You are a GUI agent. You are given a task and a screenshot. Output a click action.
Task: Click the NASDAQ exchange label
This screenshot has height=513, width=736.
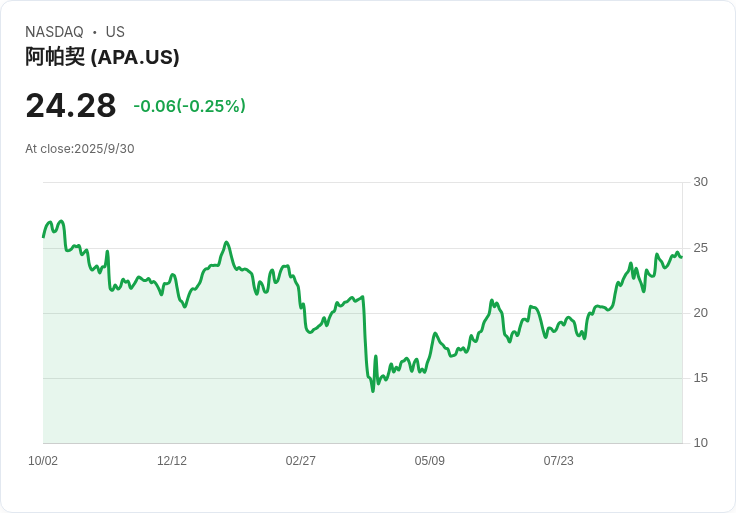54,32
